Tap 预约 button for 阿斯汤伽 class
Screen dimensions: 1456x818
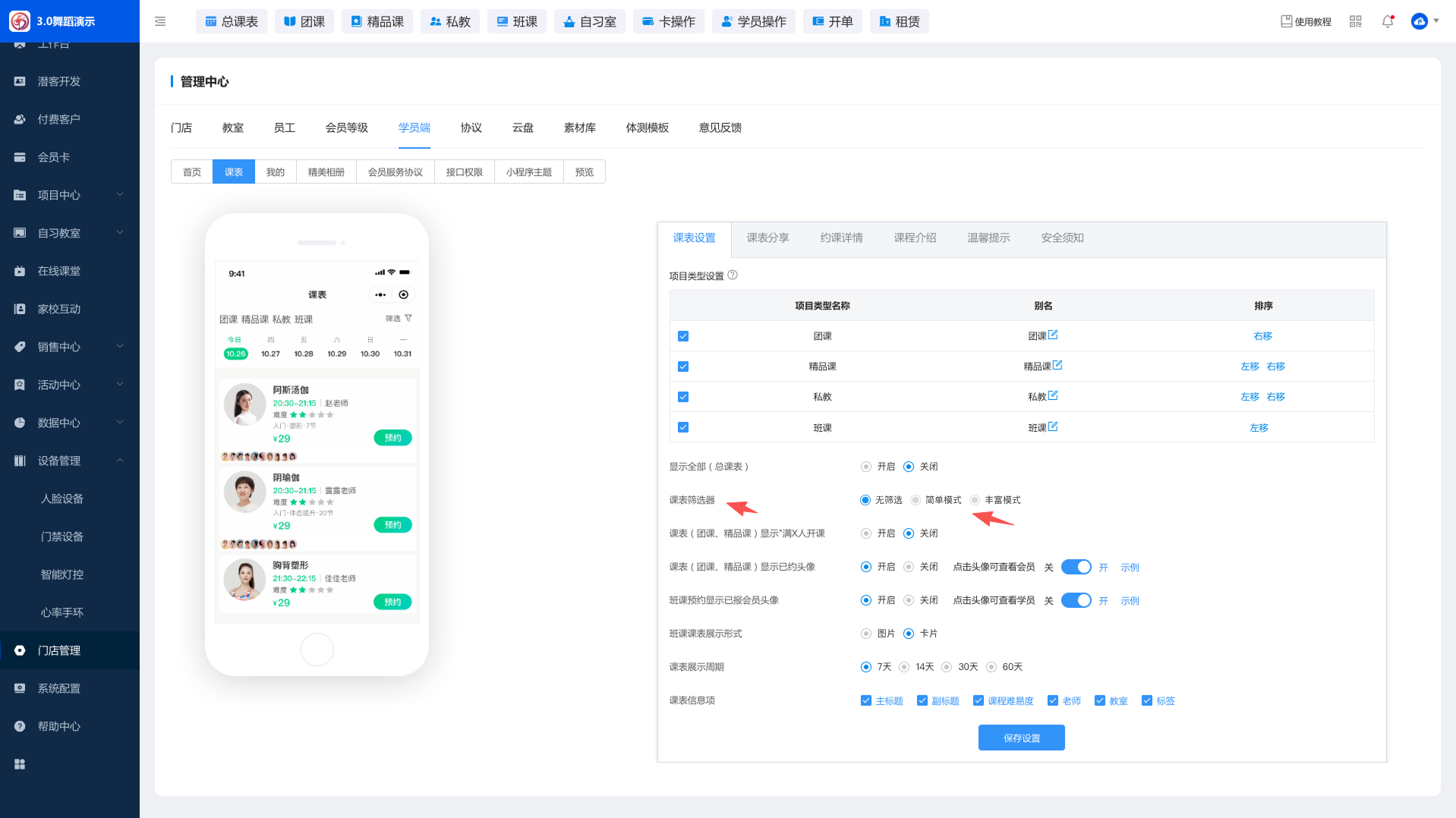(x=392, y=438)
